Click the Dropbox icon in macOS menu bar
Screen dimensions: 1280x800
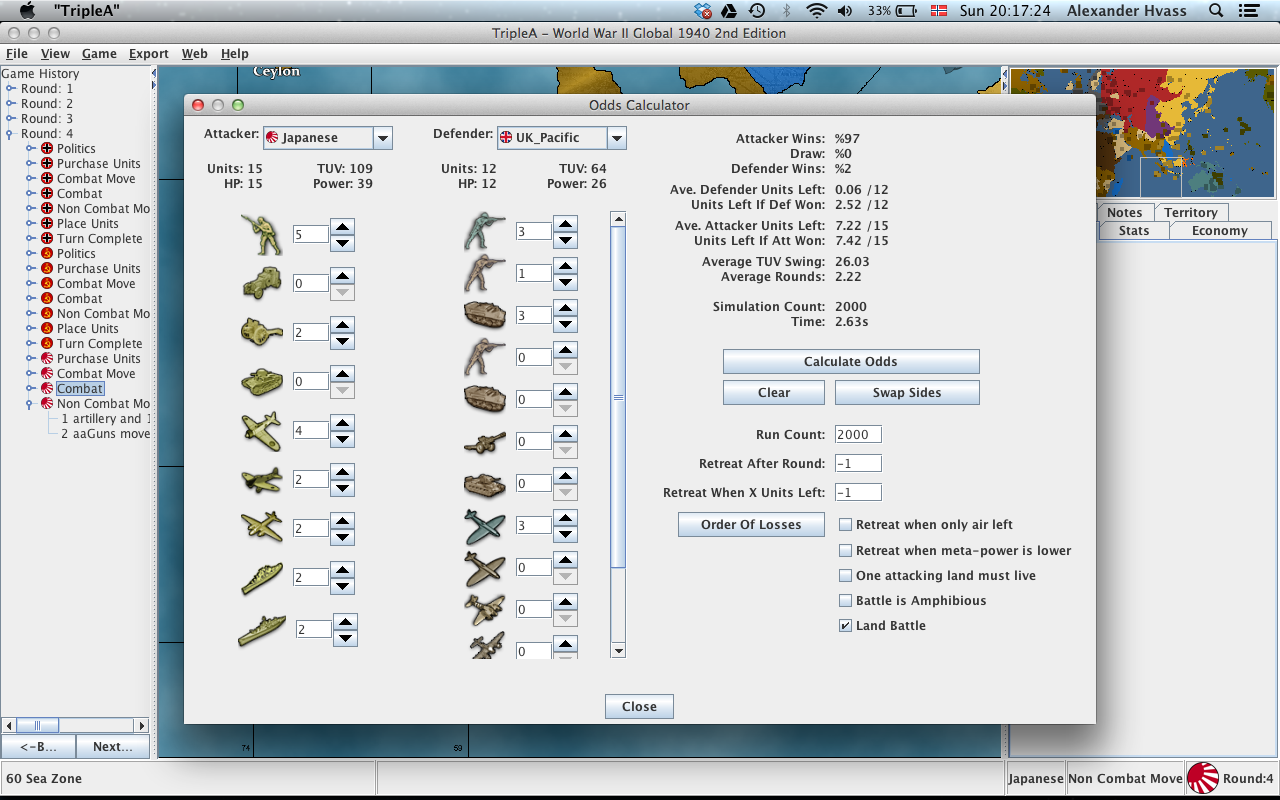pyautogui.click(x=703, y=11)
